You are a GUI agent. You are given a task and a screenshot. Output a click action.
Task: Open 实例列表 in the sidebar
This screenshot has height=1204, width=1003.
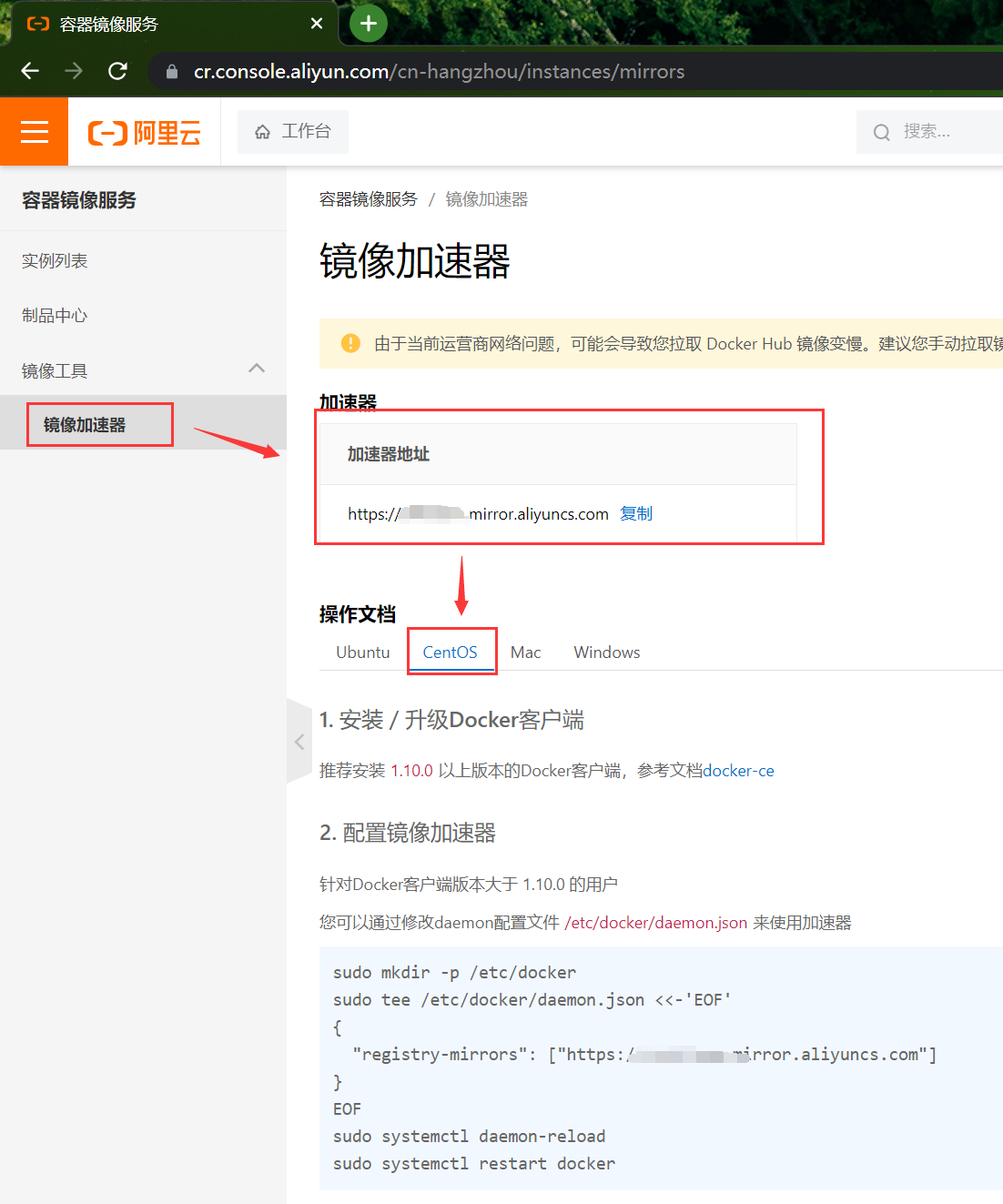click(x=55, y=261)
